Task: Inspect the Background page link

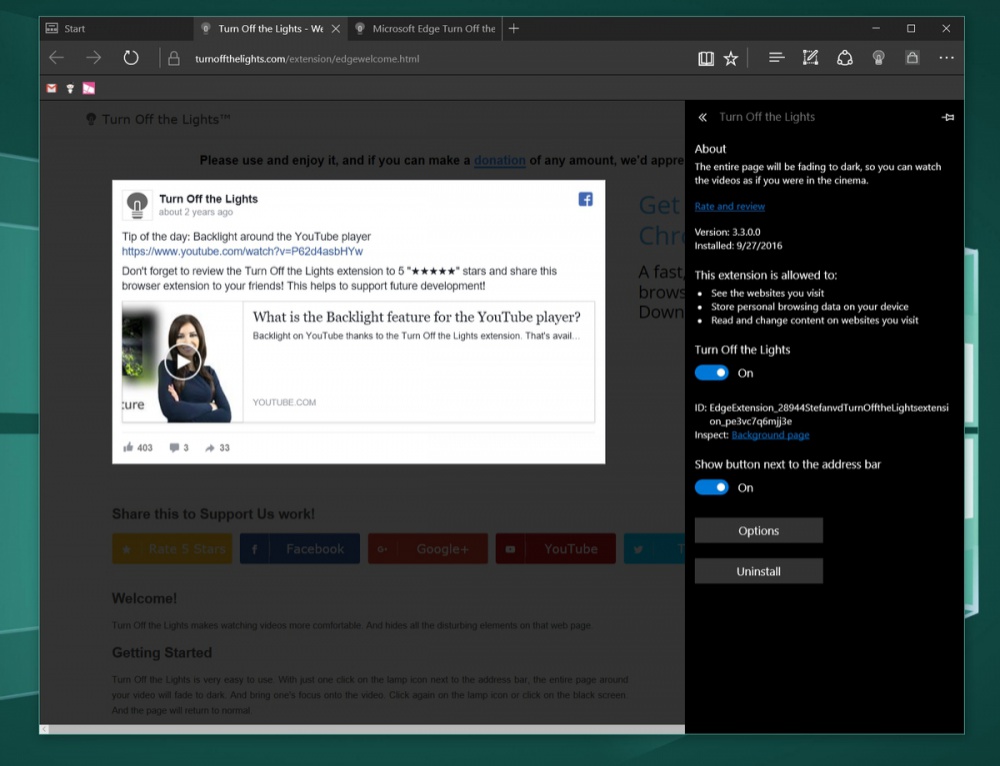Action: (770, 435)
